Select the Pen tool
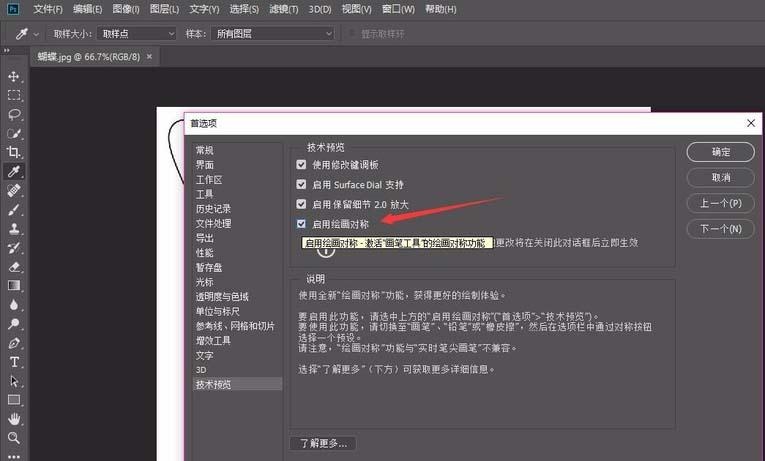 (14, 343)
